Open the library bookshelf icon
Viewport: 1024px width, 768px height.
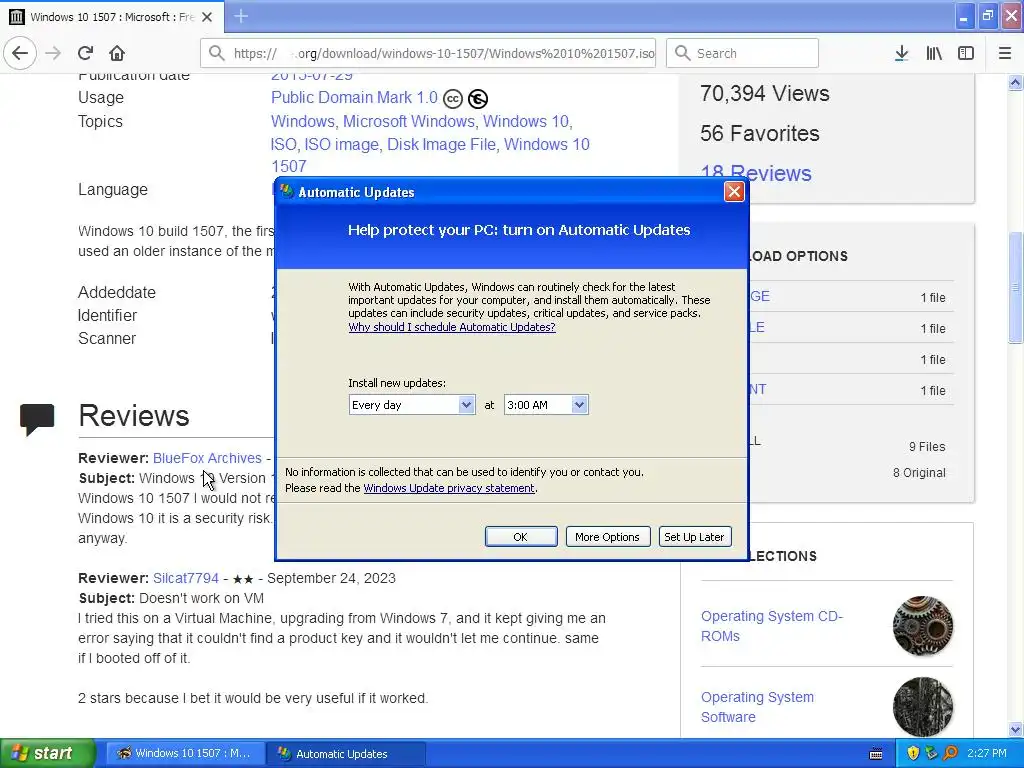click(x=934, y=53)
